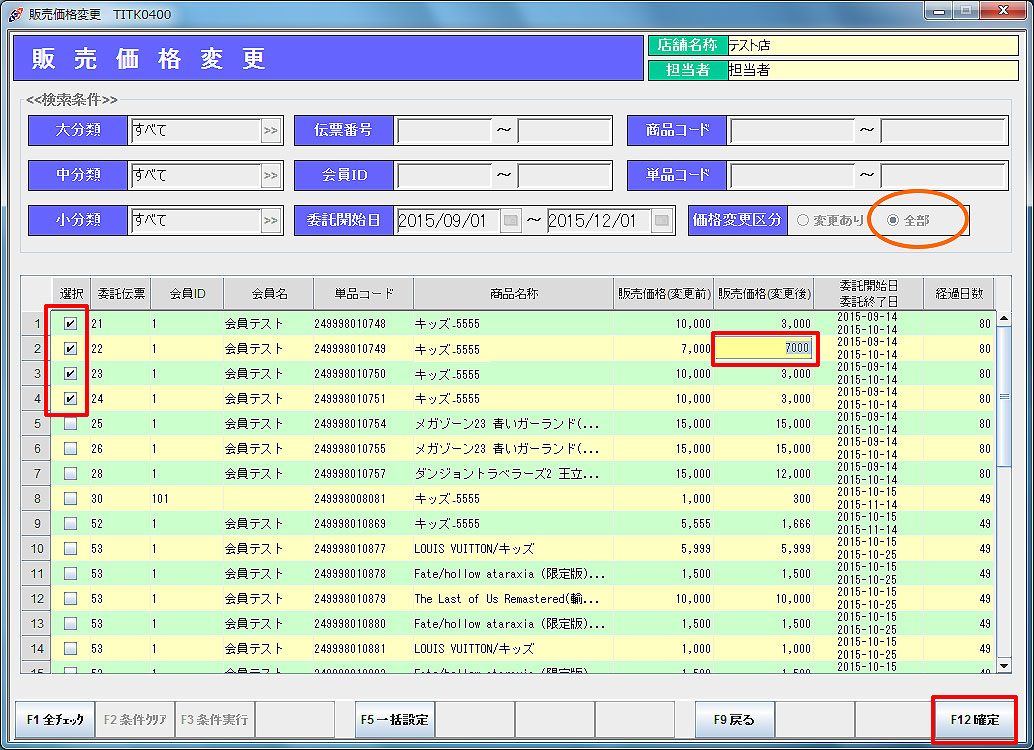Check the selection checkbox for row 8
Screen dimensions: 1034x750
pos(70,499)
